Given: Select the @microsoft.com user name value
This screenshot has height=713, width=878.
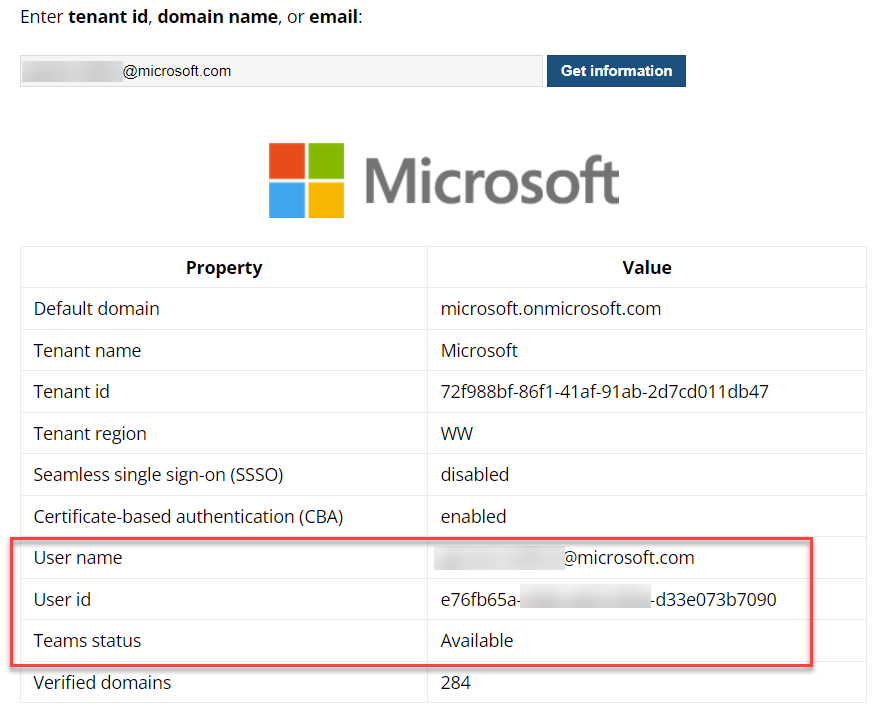Looking at the screenshot, I should point(564,558).
